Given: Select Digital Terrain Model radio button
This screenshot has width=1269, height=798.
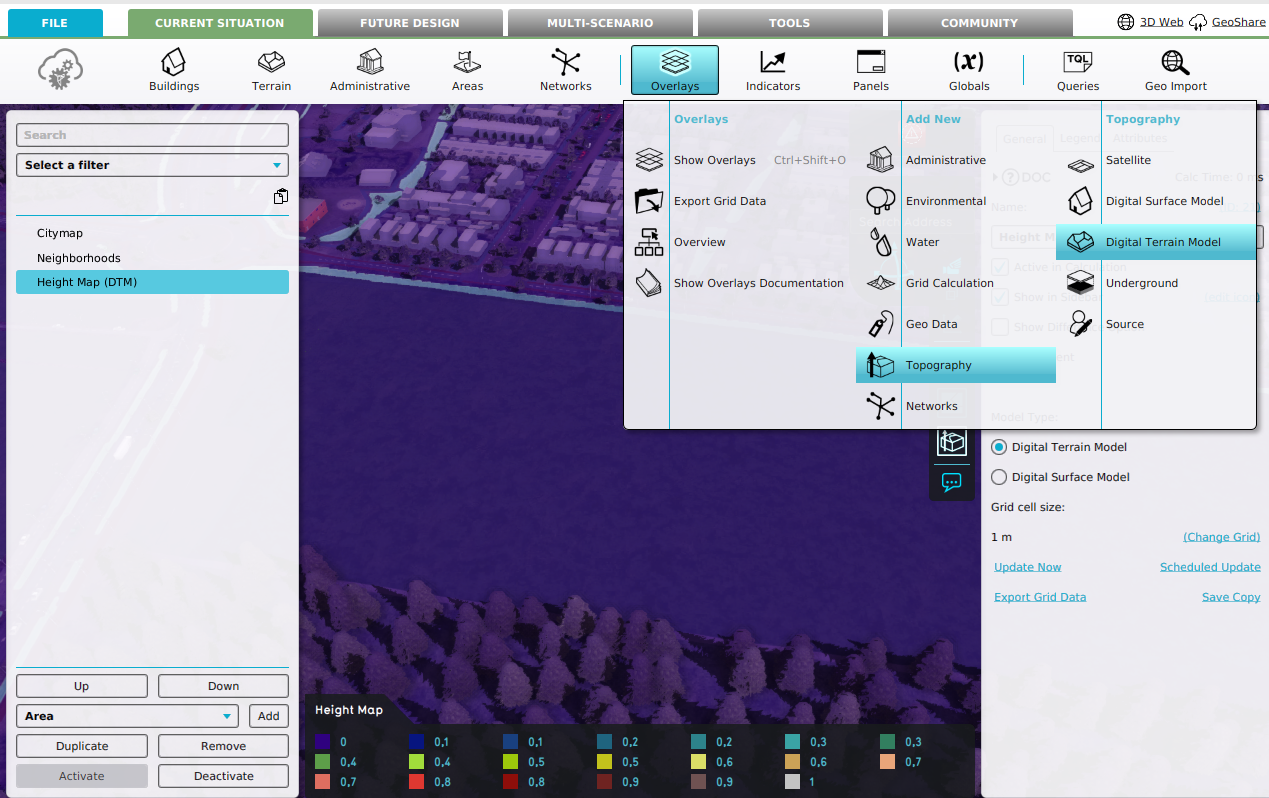Looking at the screenshot, I should click(x=999, y=447).
